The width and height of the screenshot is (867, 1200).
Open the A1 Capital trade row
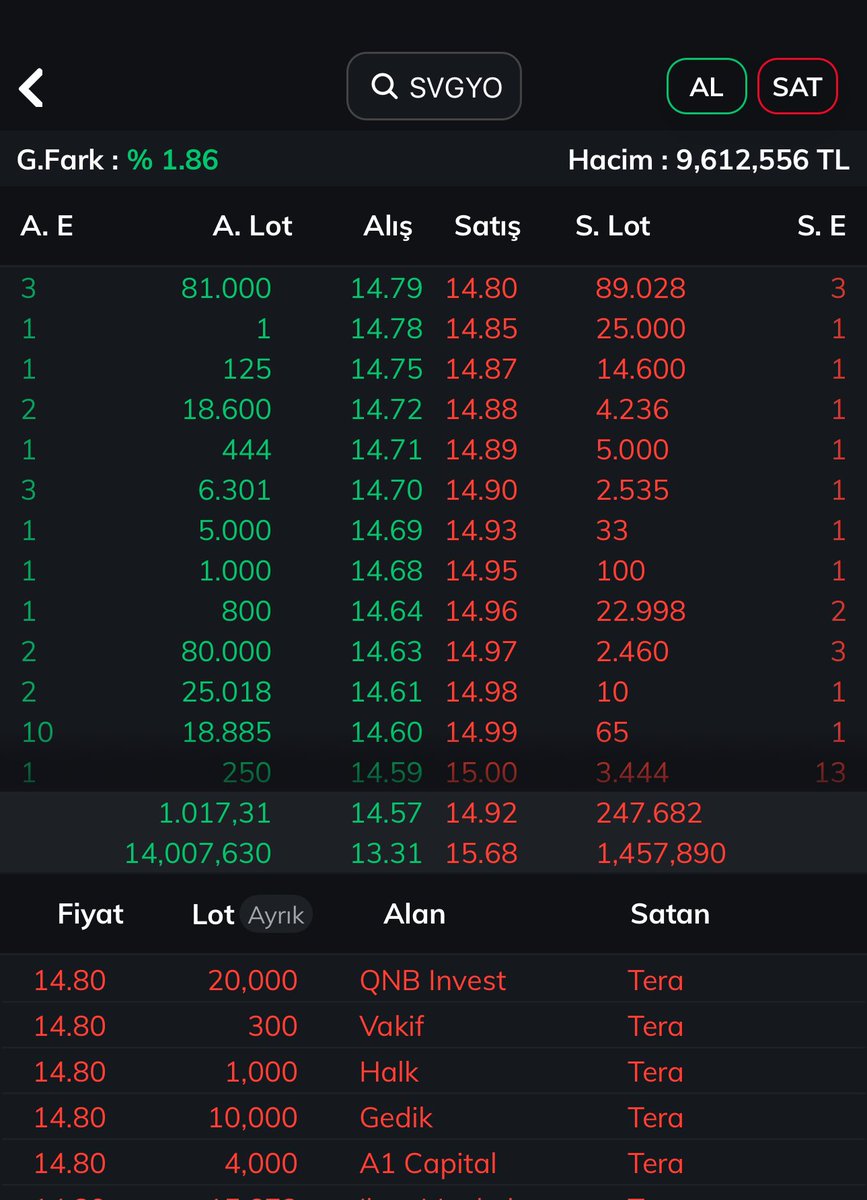[x=433, y=1164]
